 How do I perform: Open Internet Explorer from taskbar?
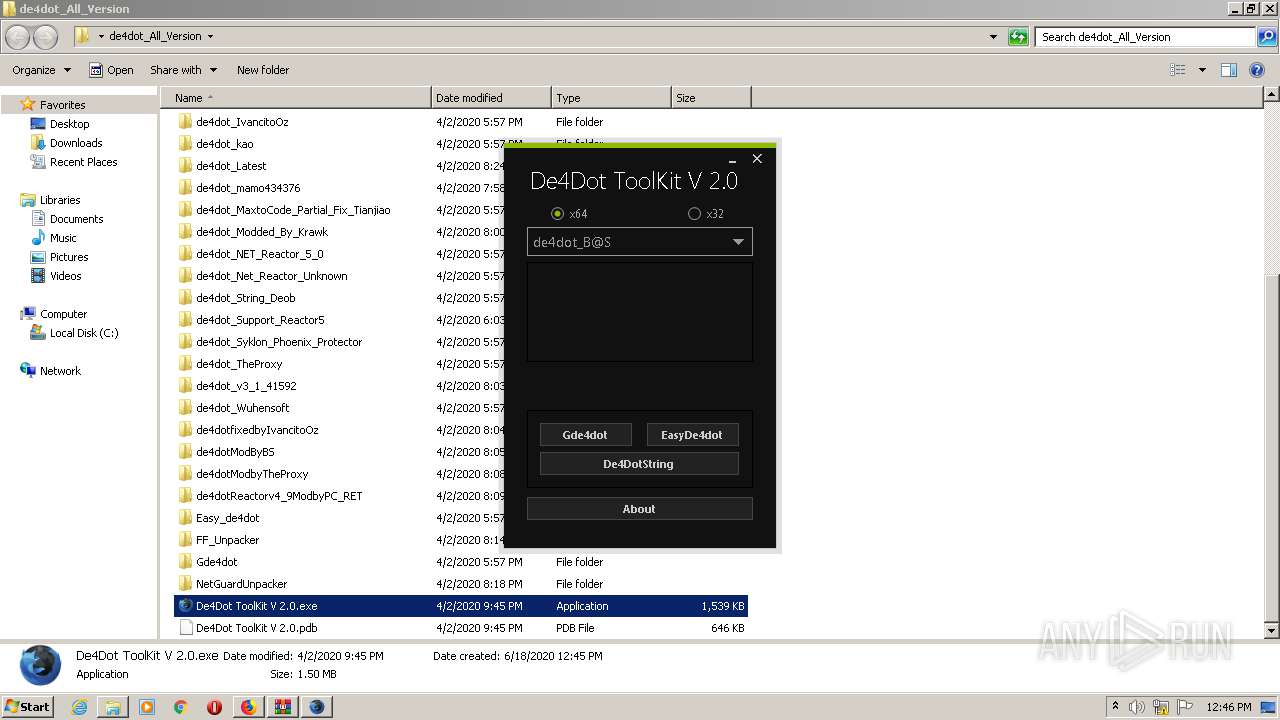[x=79, y=707]
